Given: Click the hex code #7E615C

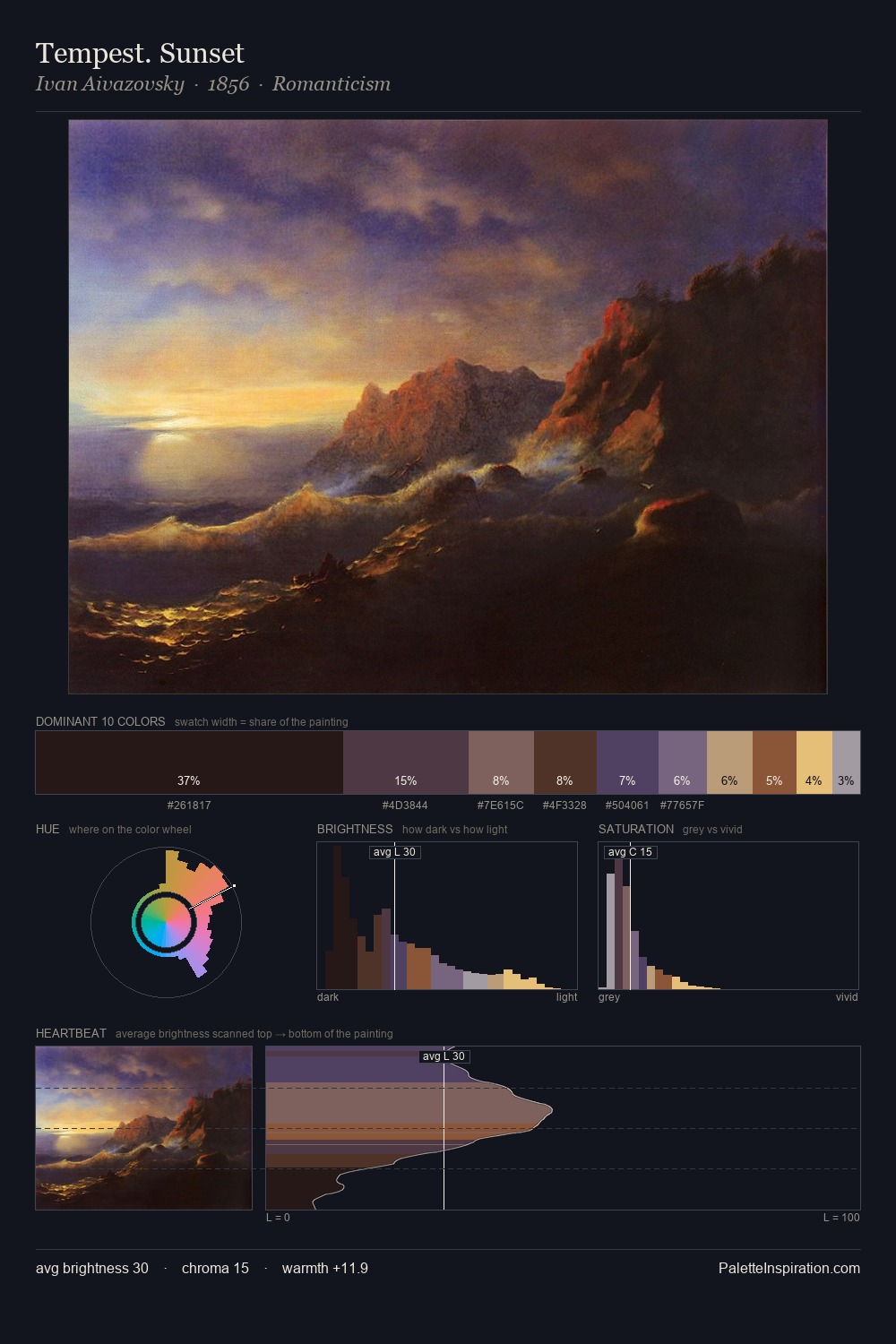Looking at the screenshot, I should click(500, 806).
